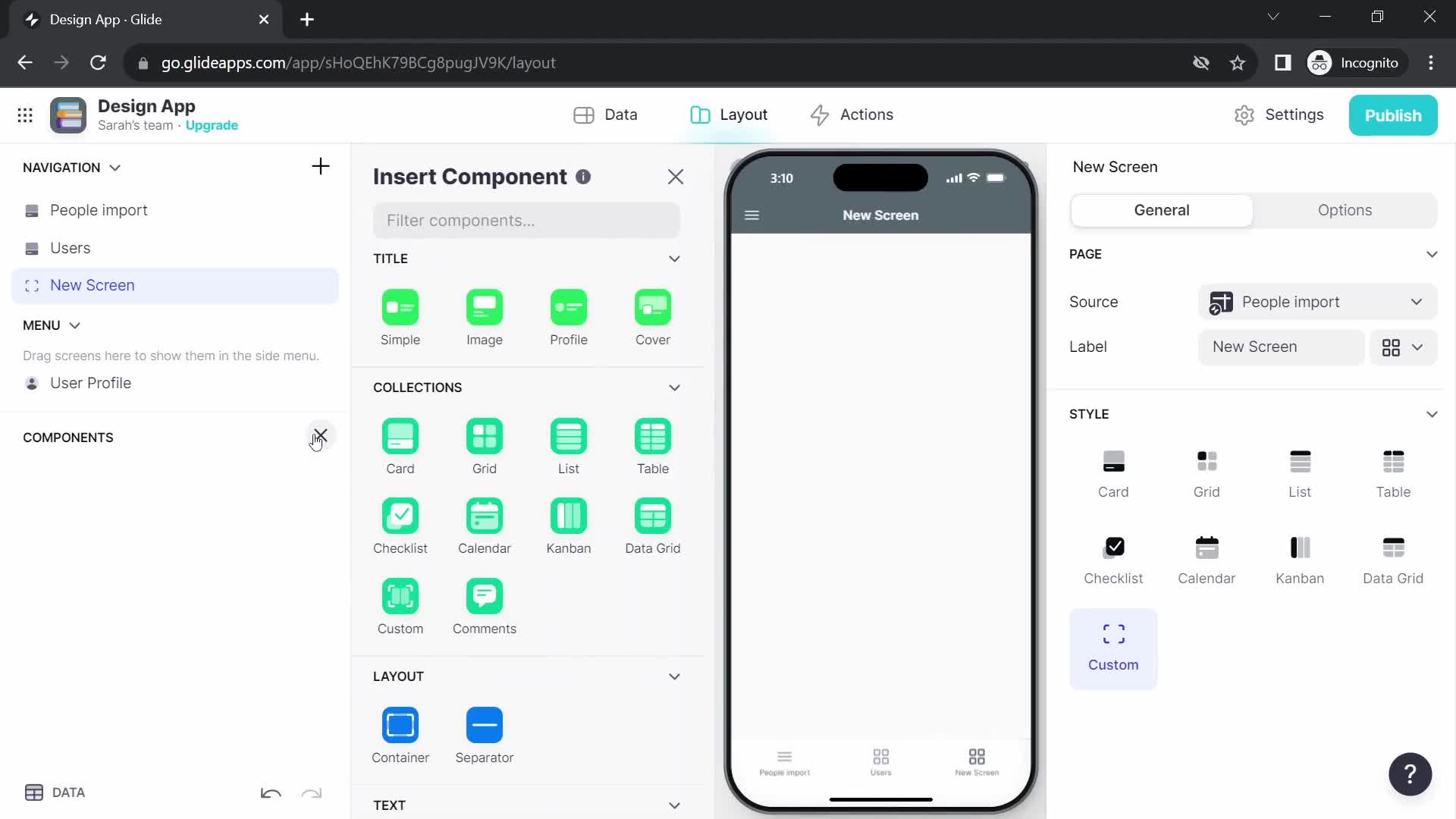Select the Checklist collection component
The image size is (1456, 819).
coord(400,516)
